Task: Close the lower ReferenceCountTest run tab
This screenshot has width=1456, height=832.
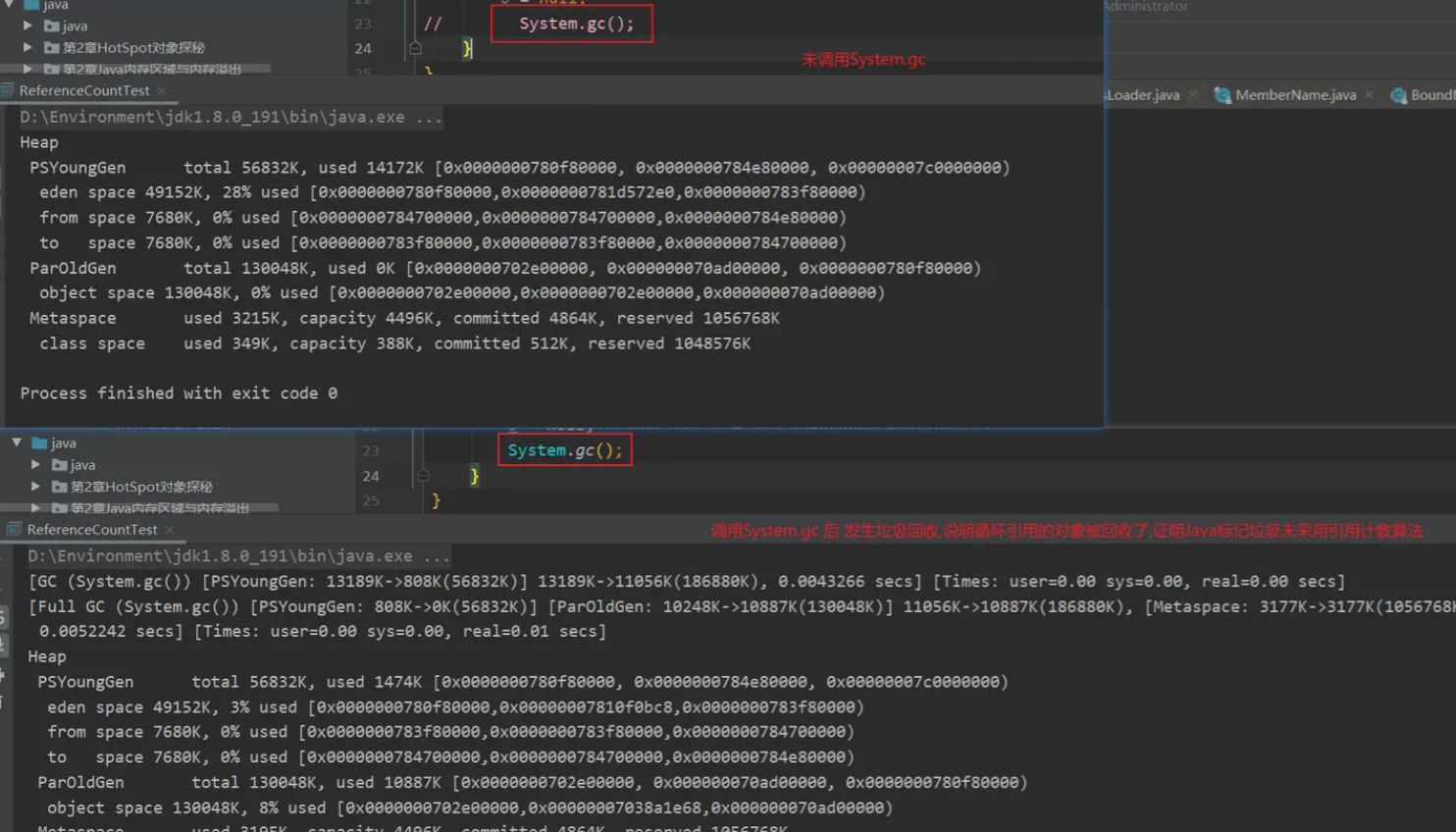Action: tap(170, 530)
